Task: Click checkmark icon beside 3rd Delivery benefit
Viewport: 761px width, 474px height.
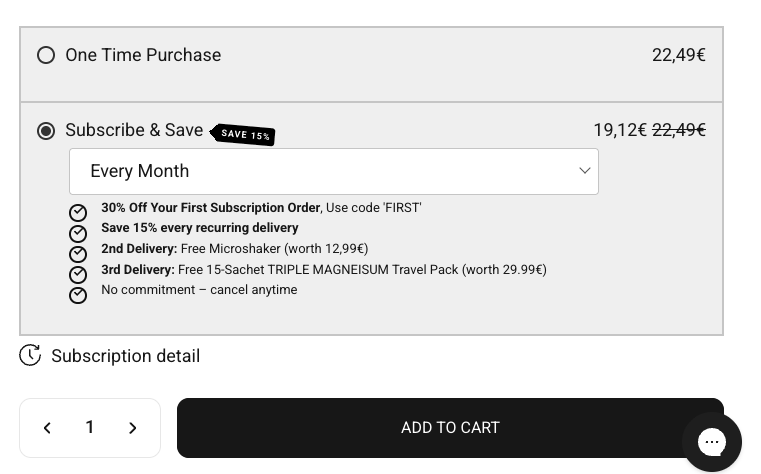Action: point(78,274)
